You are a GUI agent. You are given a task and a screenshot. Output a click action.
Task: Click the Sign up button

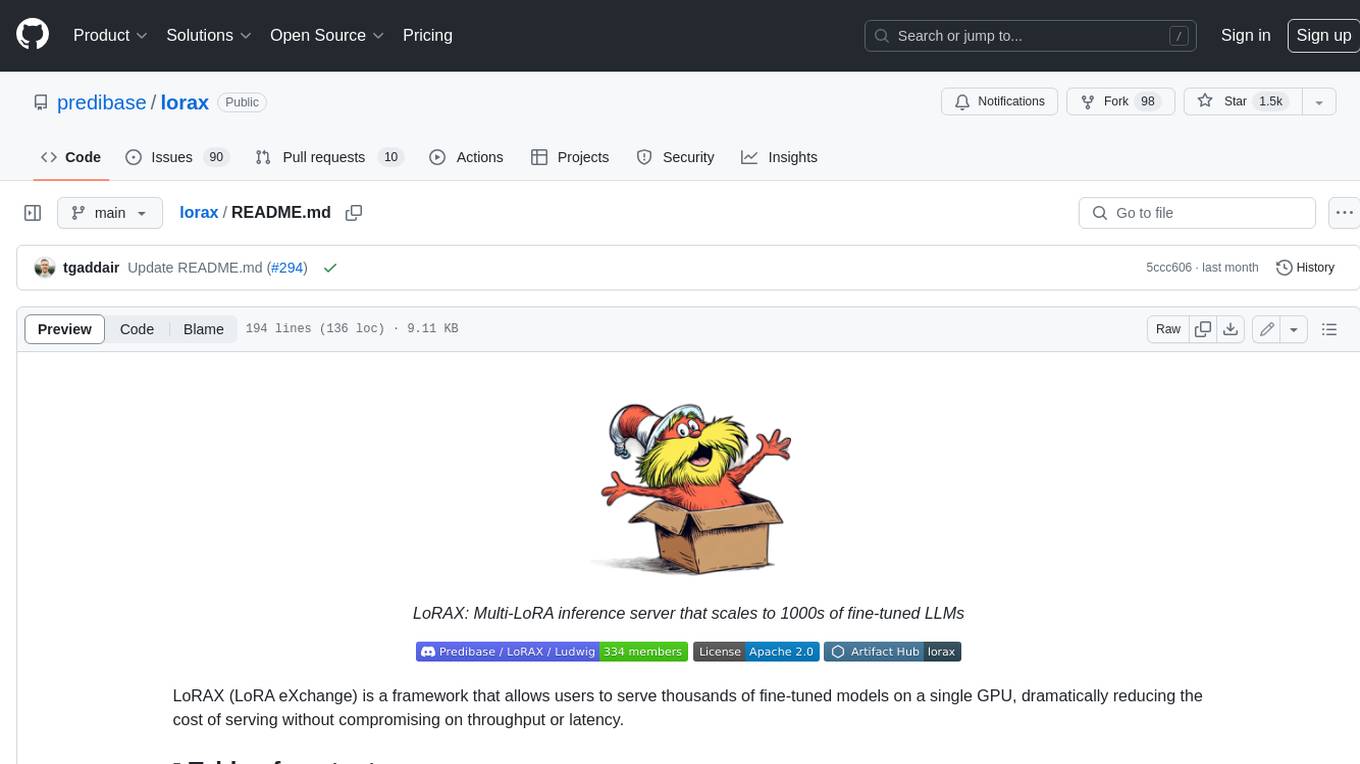coord(1323,35)
